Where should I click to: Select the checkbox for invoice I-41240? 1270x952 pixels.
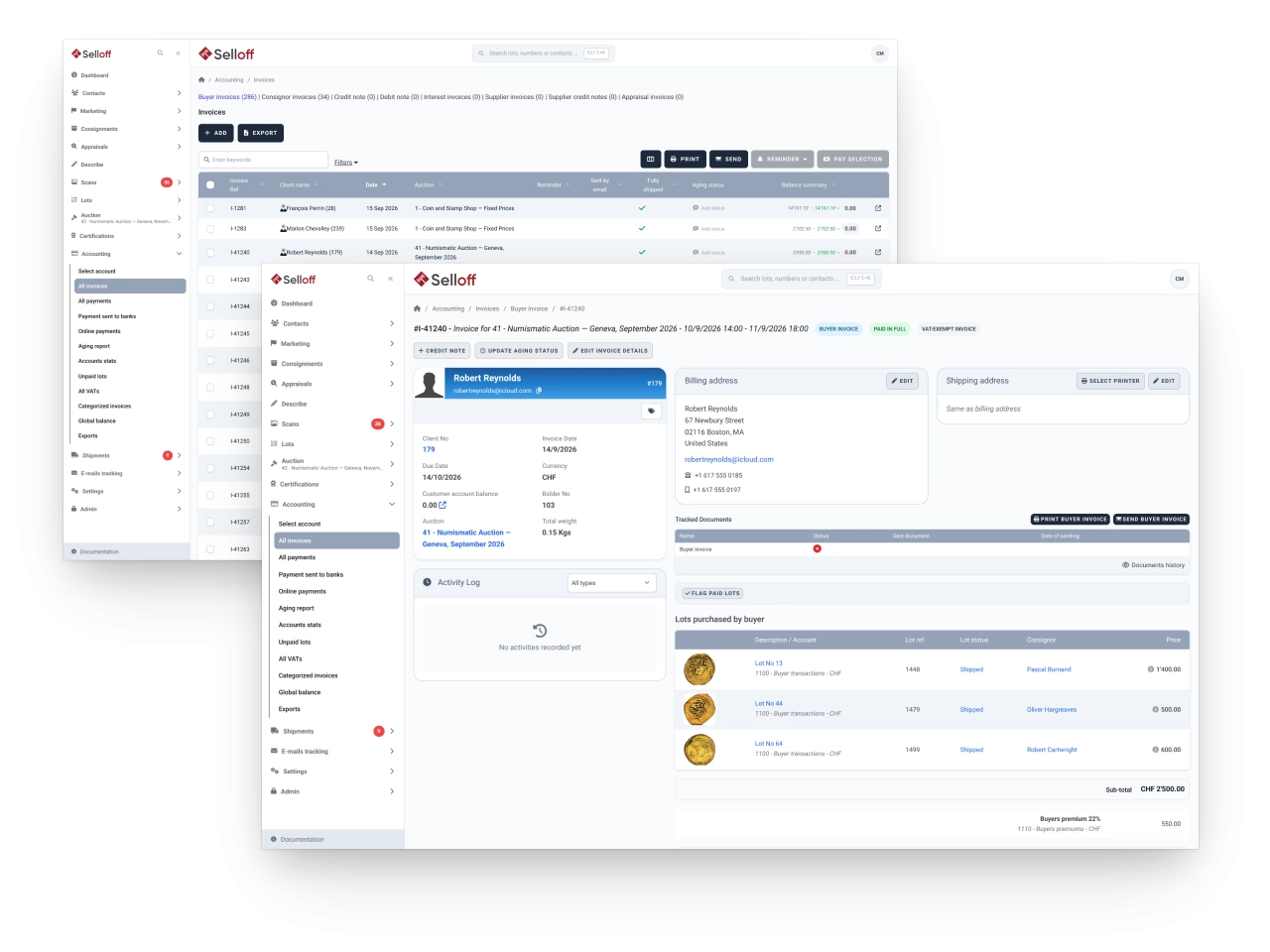[x=210, y=252]
